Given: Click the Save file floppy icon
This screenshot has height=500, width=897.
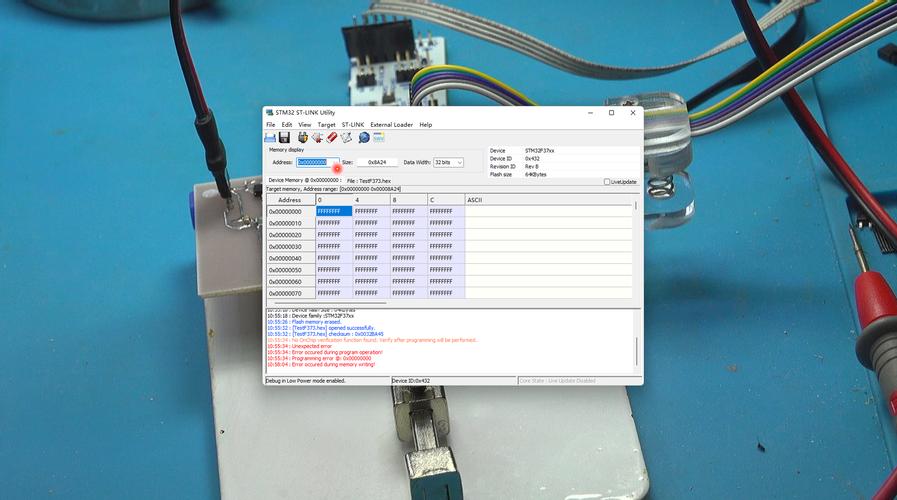Looking at the screenshot, I should click(284, 137).
